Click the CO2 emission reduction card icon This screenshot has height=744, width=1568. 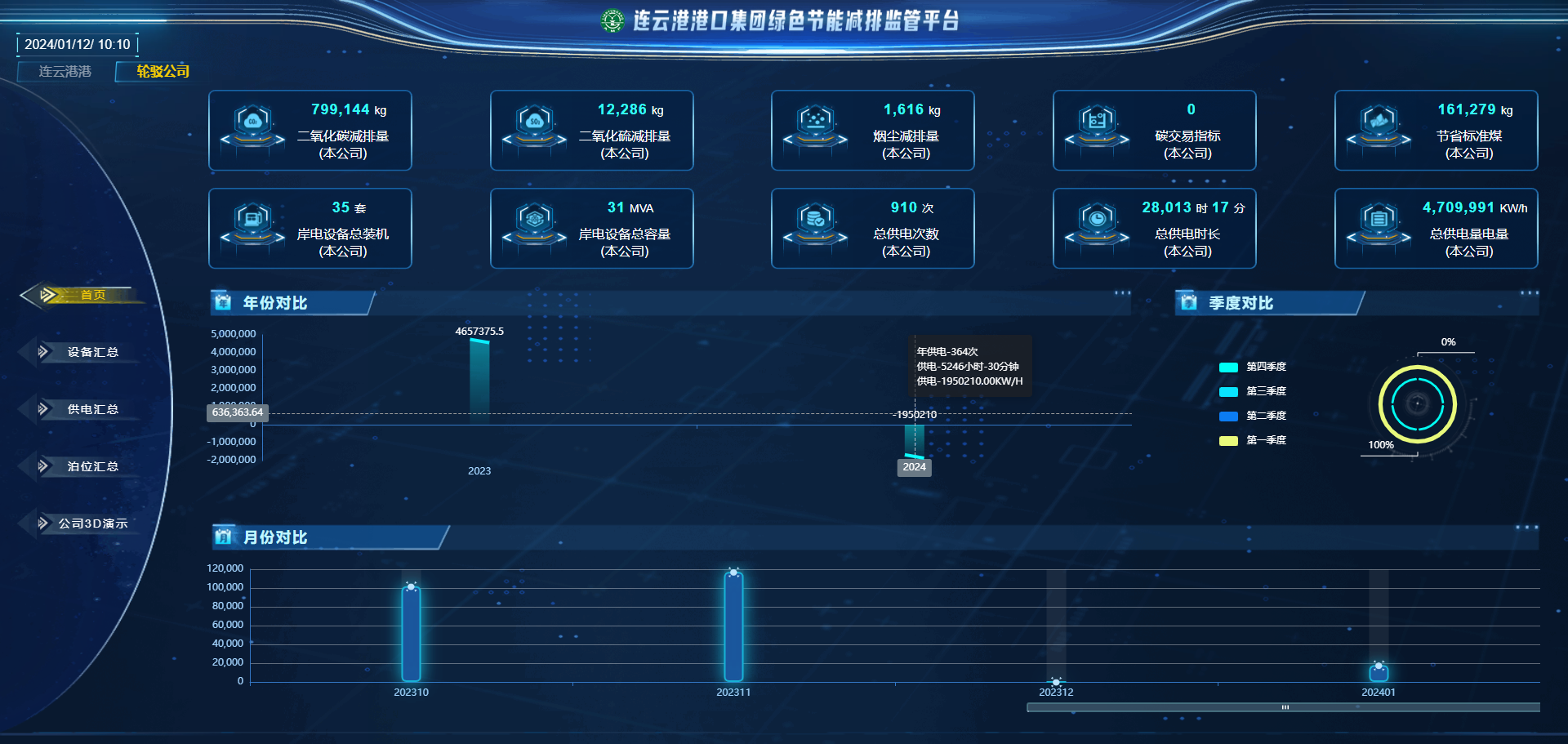(253, 129)
